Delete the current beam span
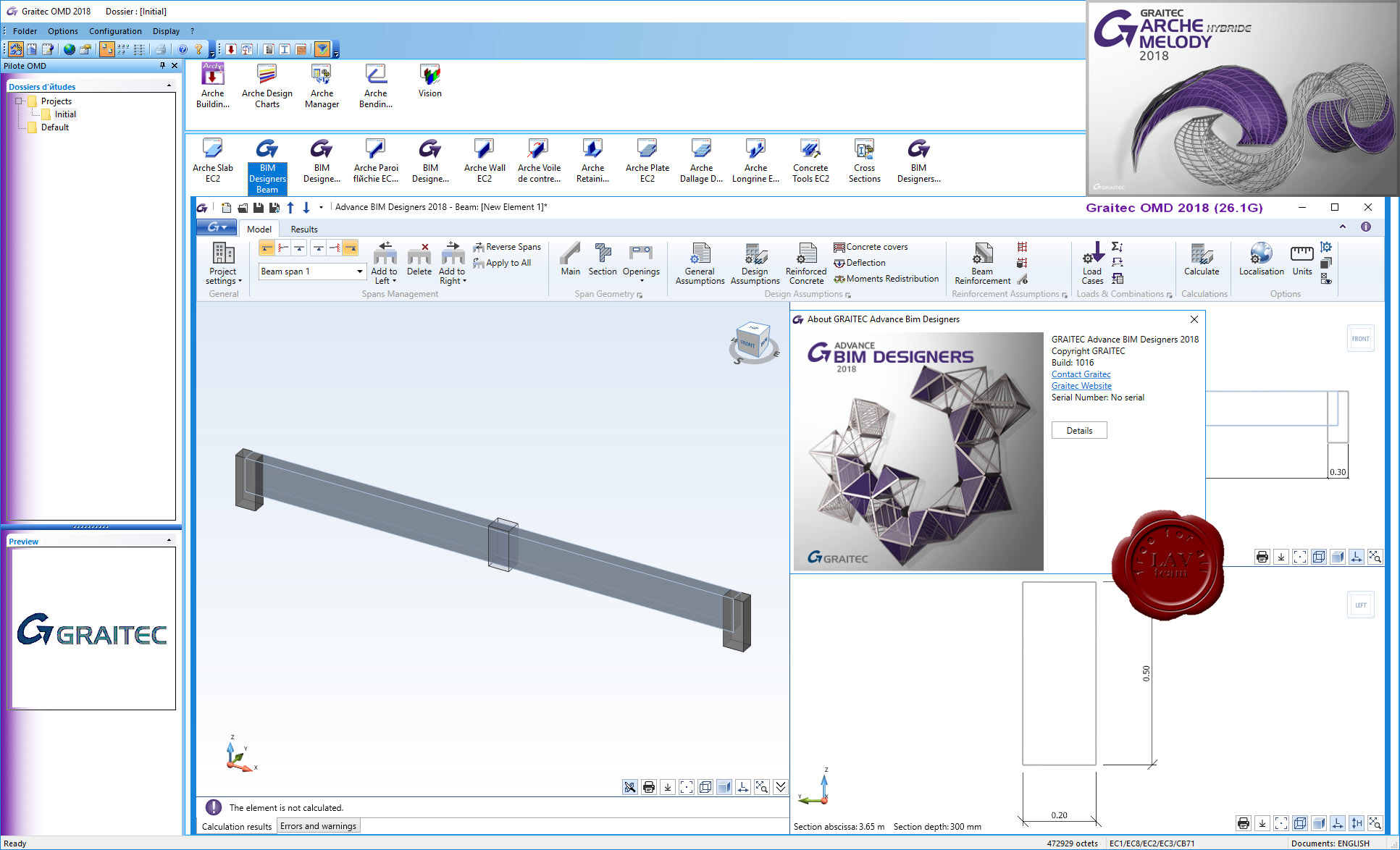Screen dimensions: 1400x850 [419, 259]
